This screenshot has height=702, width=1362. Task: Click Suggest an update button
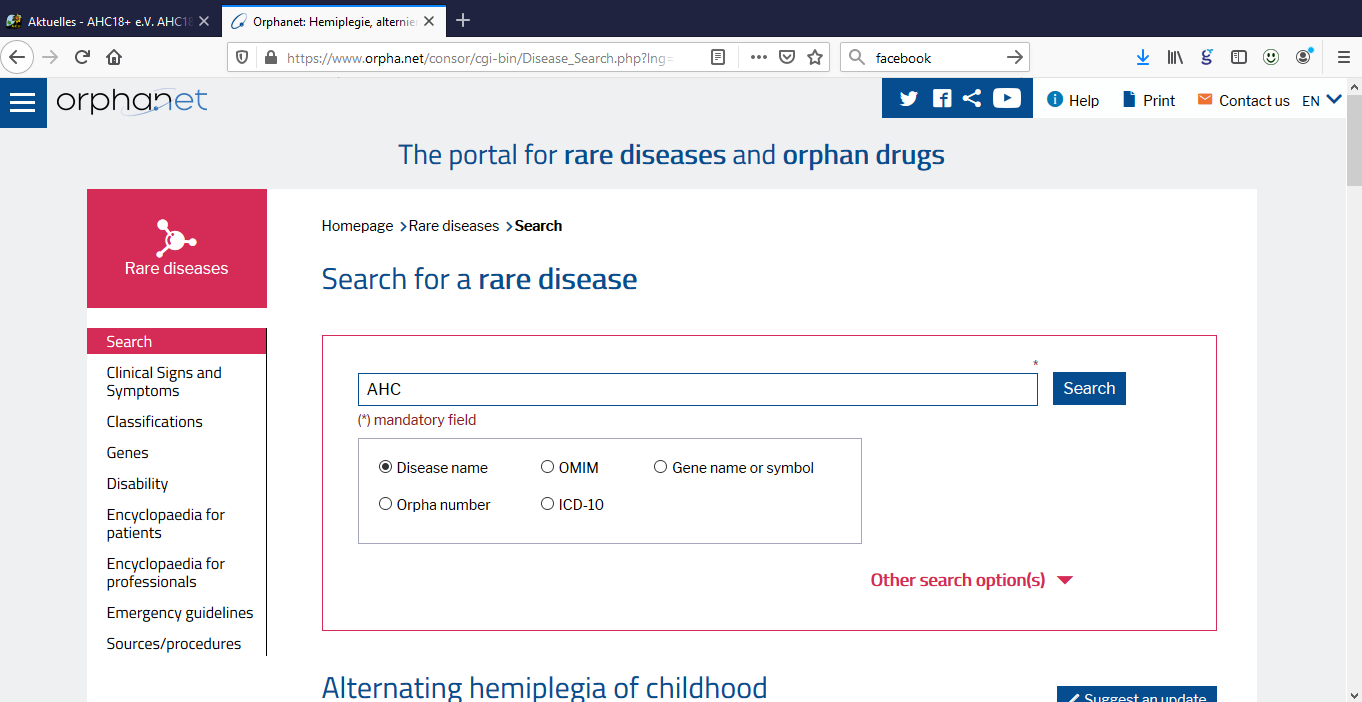1137,694
